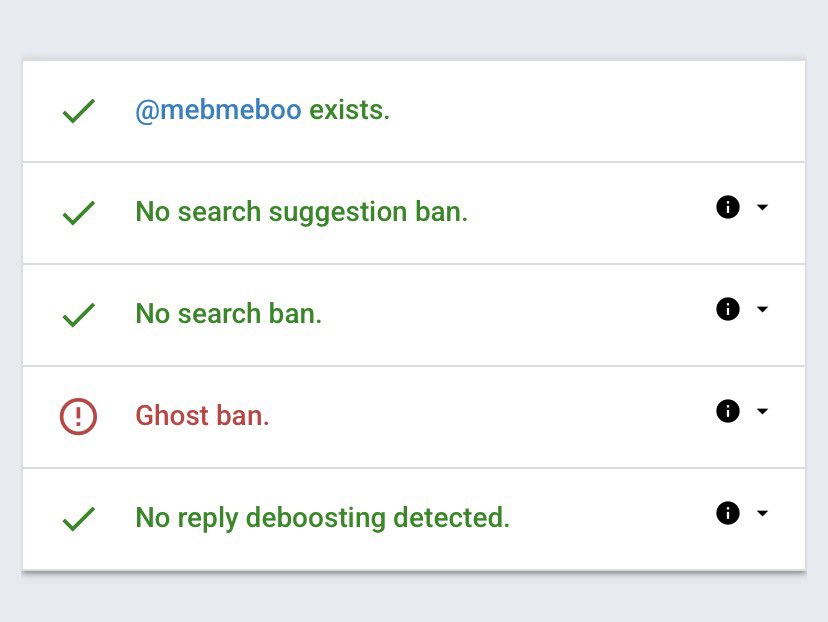Click info icon next to Ghost ban
Viewport: 828px width, 622px height.
tap(728, 411)
